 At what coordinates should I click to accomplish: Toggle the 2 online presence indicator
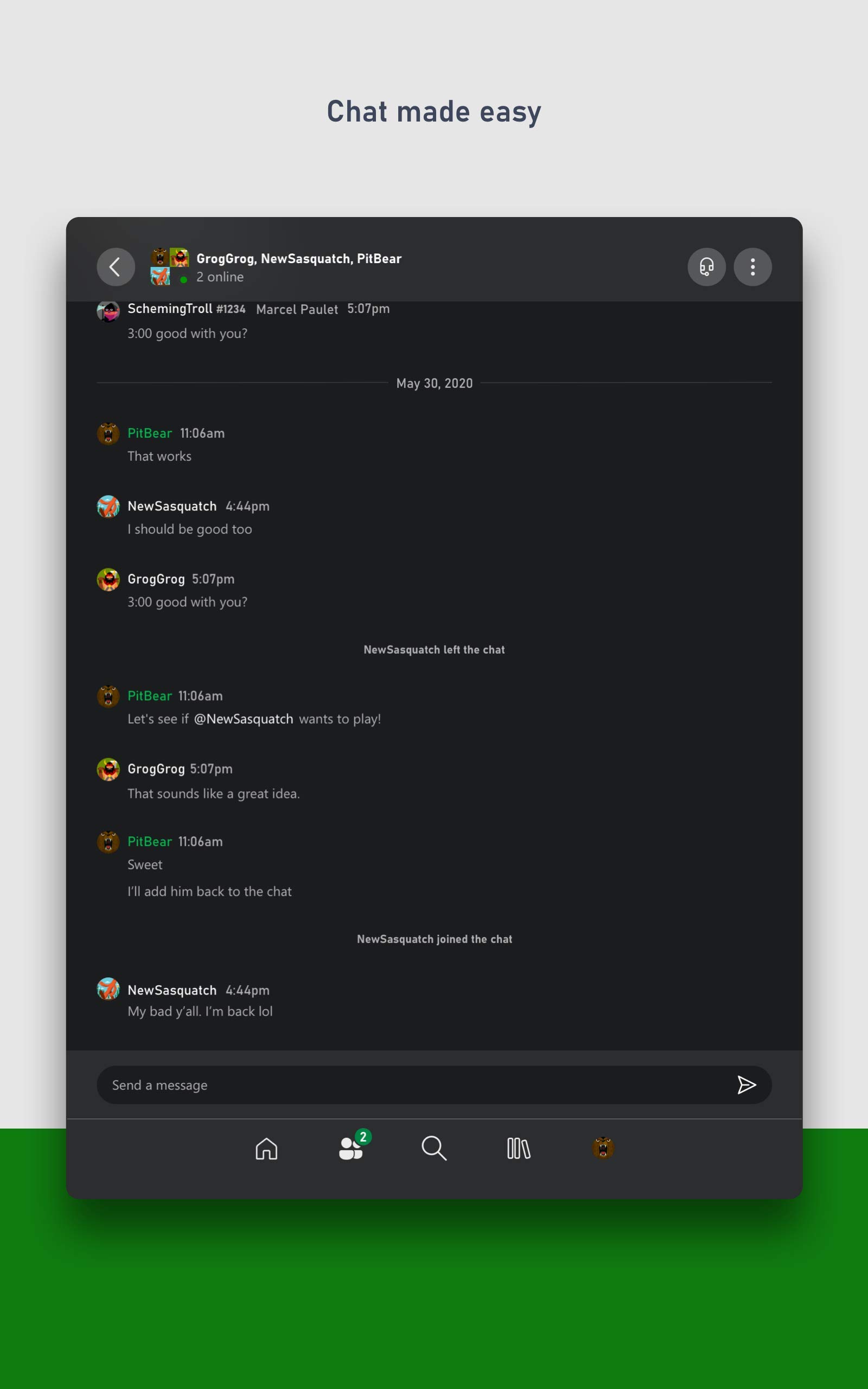point(220,277)
